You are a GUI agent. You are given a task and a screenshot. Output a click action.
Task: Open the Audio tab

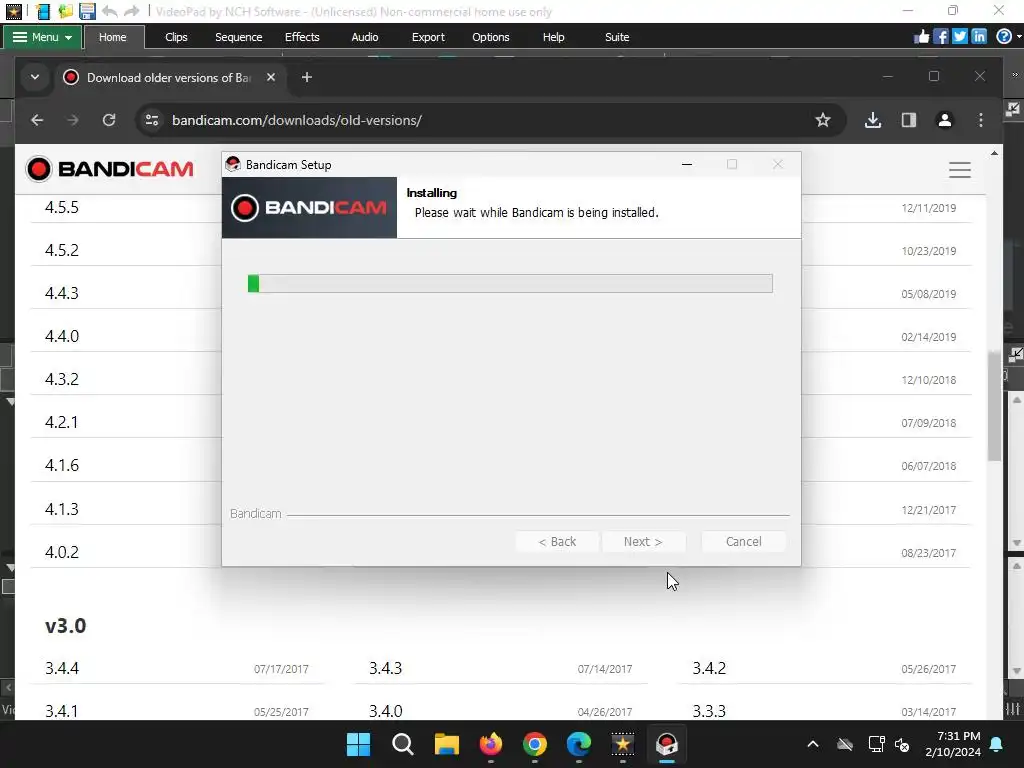(364, 37)
